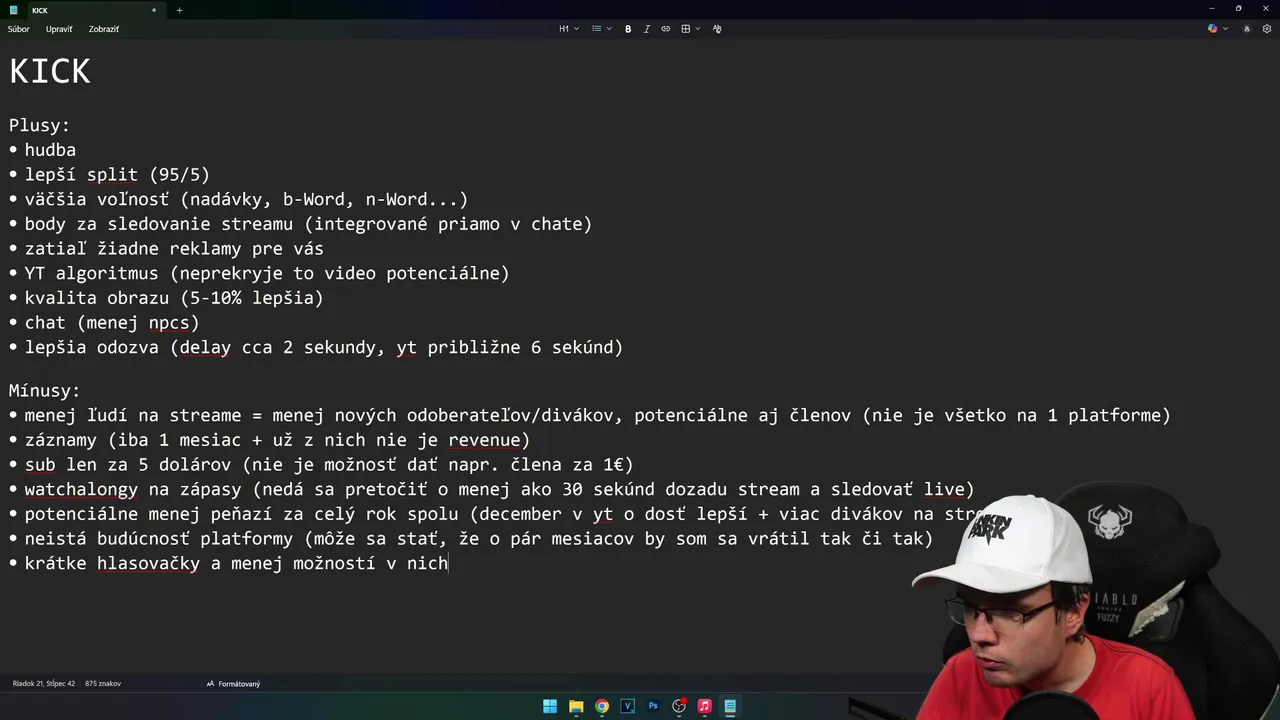
Task: Click the Plusy: label
Action: point(39,126)
